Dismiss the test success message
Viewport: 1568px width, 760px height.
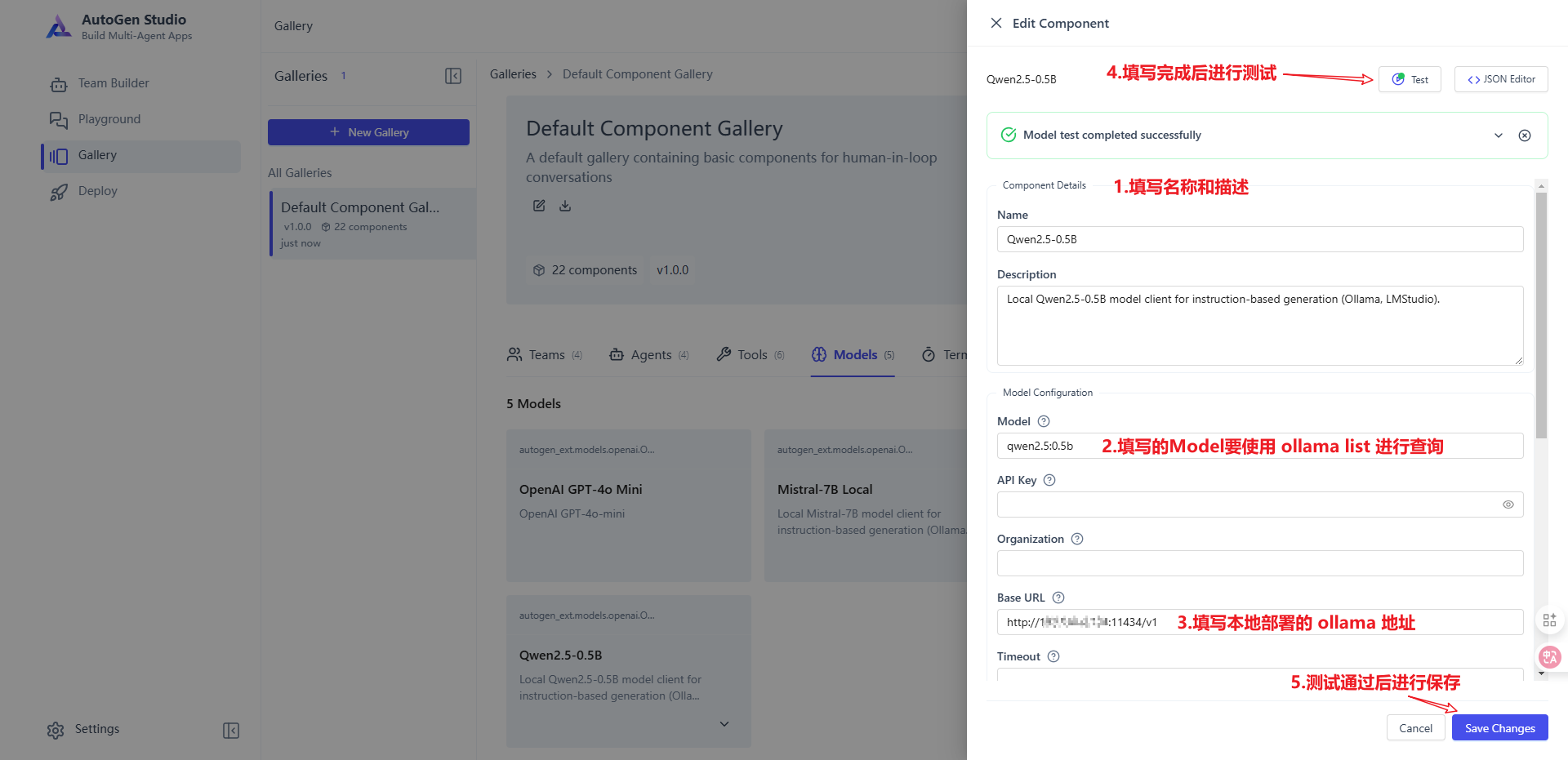coord(1525,136)
